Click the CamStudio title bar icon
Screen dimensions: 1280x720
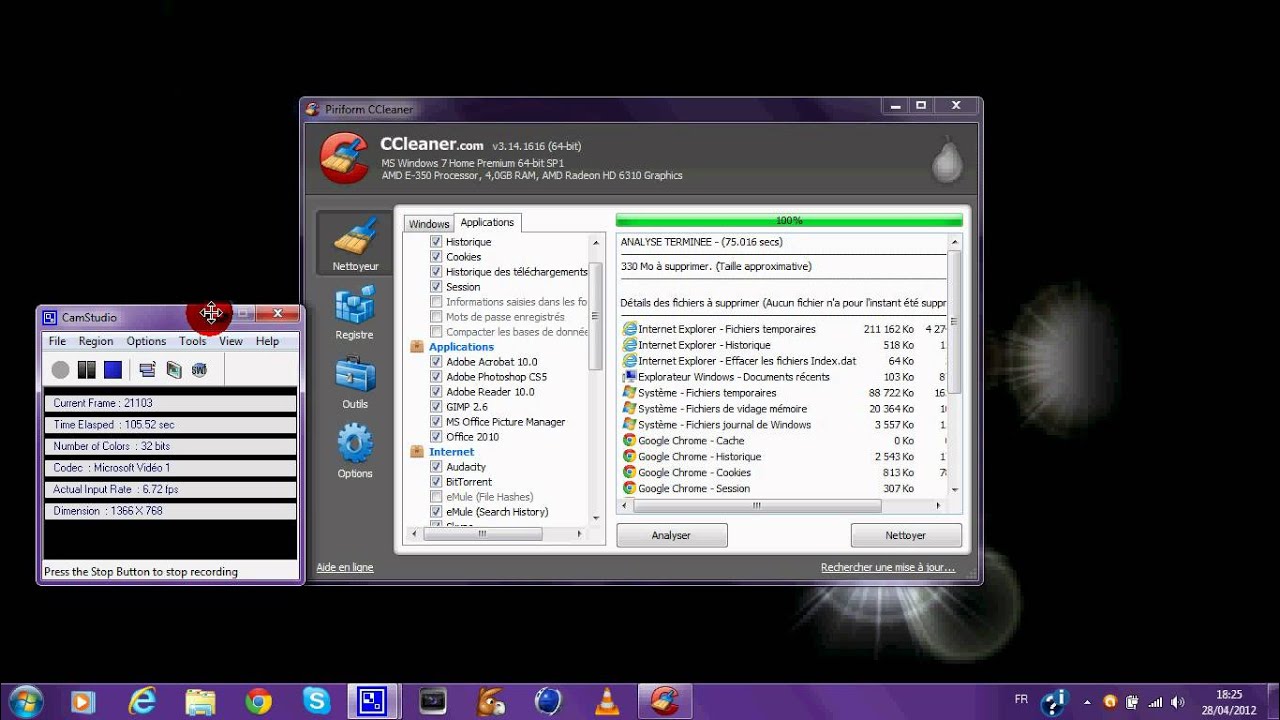point(50,317)
